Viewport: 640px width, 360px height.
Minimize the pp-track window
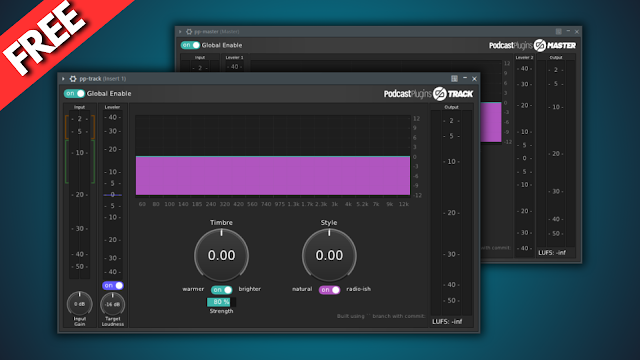coord(465,78)
